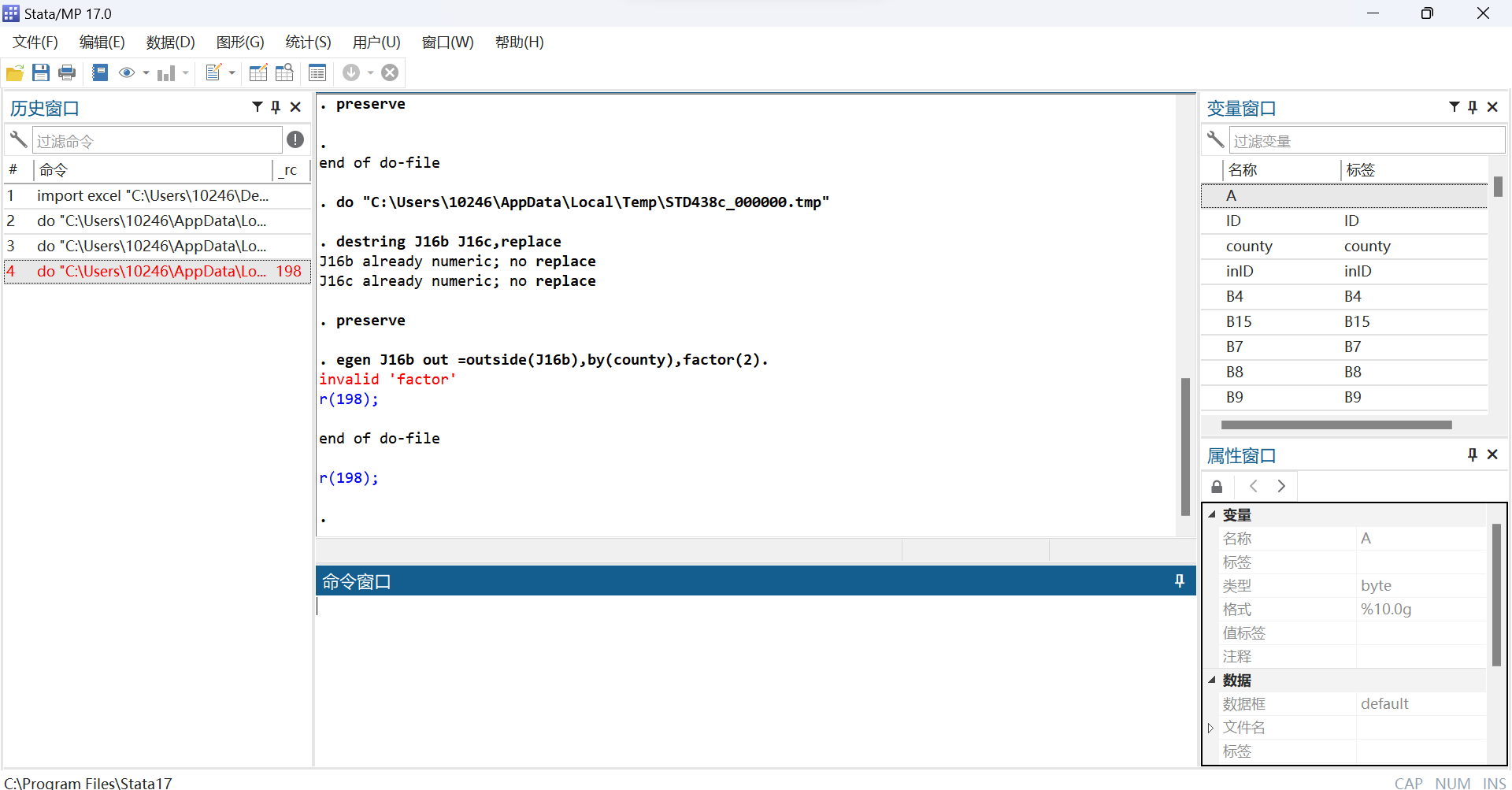Image resolution: width=1512 pixels, height=790 pixels.
Task: Click the r(198); error link
Action: coord(348,399)
